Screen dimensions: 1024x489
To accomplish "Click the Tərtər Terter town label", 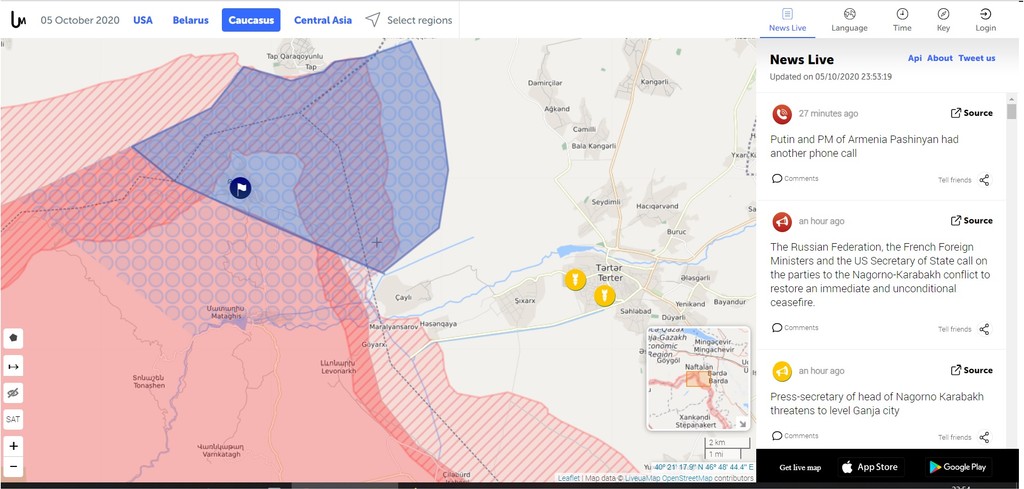I will point(609,273).
